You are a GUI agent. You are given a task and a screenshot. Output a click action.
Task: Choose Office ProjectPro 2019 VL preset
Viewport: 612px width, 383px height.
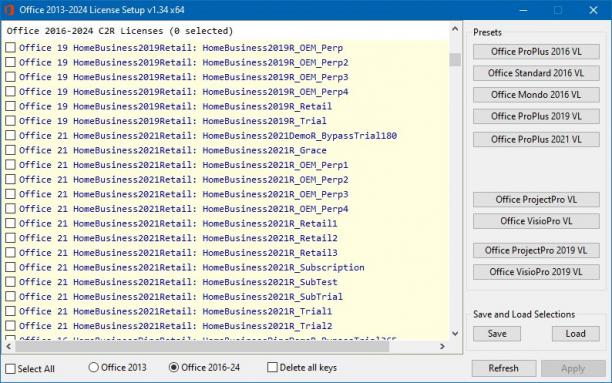point(536,250)
